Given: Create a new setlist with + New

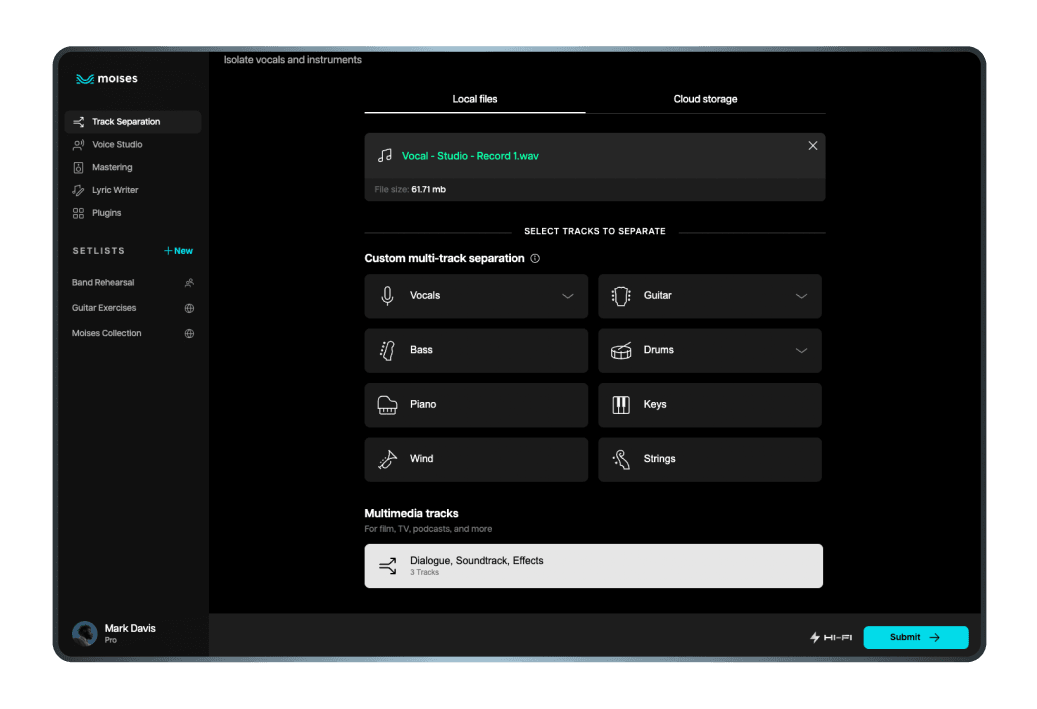Looking at the screenshot, I should pos(178,251).
